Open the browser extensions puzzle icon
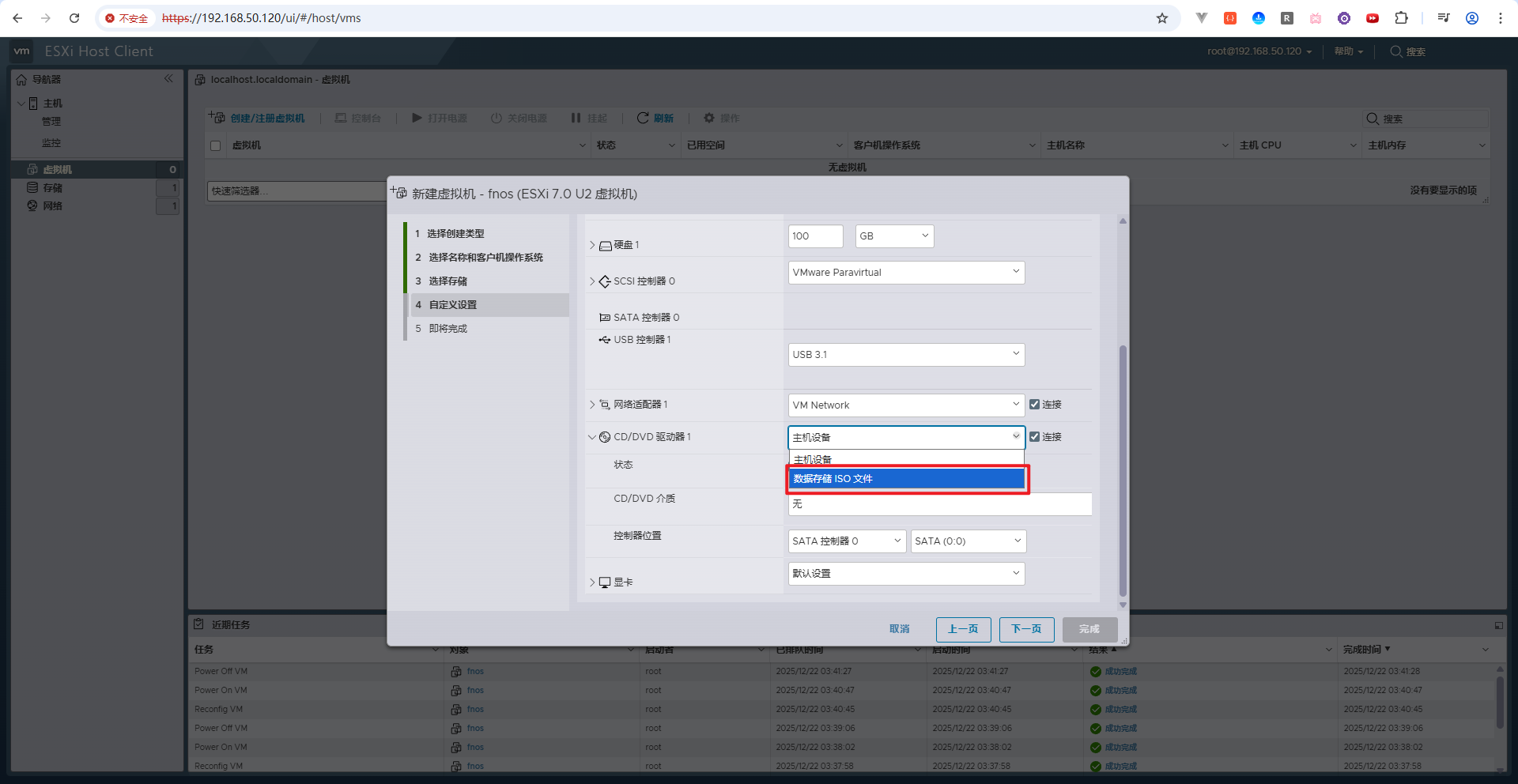This screenshot has height=784, width=1518. pos(1401,18)
